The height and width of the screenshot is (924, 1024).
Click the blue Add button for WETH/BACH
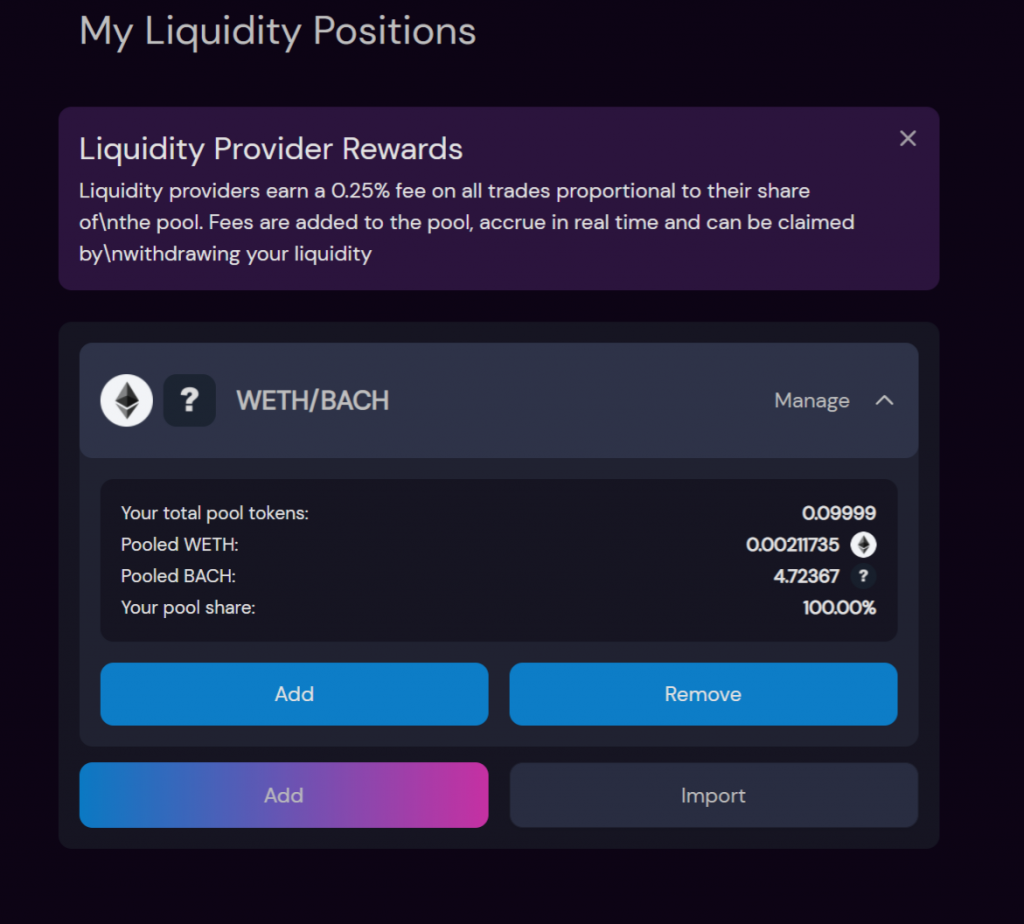click(x=295, y=694)
